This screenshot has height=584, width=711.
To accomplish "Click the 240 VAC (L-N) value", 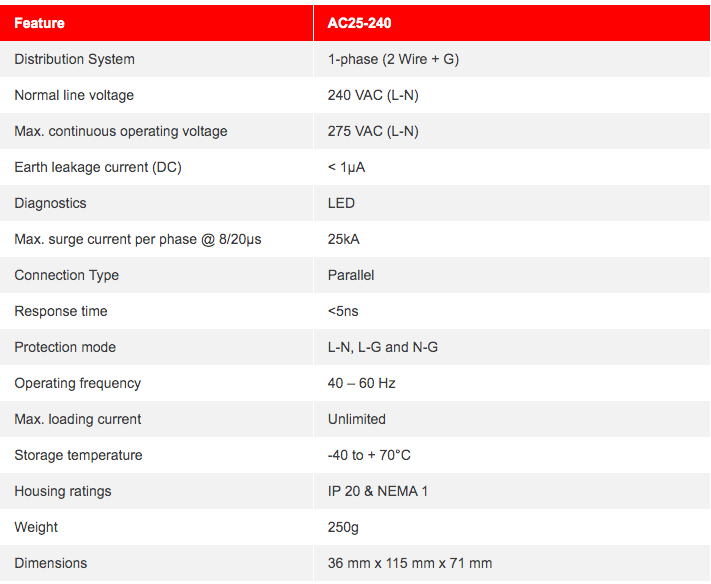I will coord(373,95).
